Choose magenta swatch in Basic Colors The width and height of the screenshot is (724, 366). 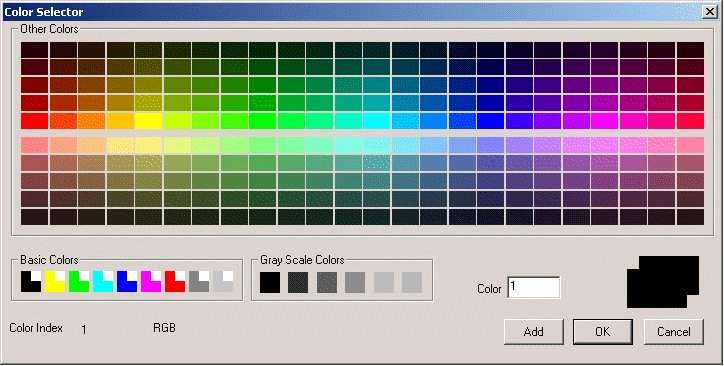[x=151, y=282]
